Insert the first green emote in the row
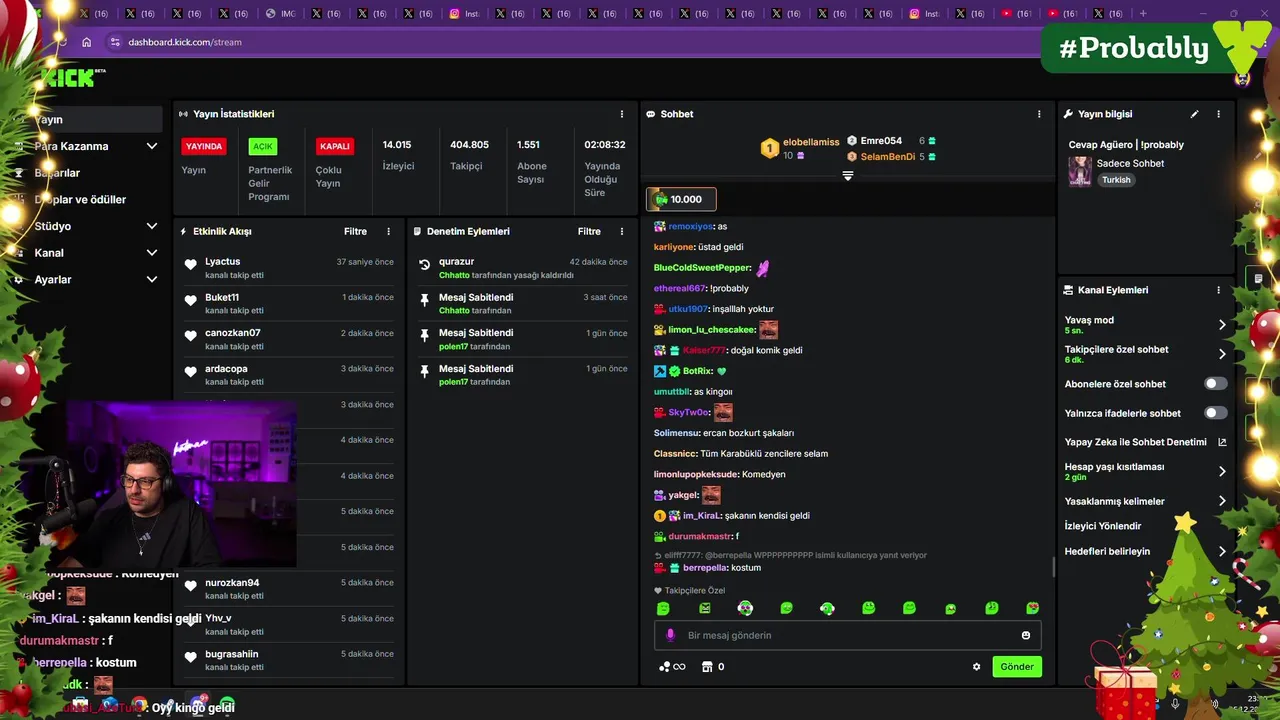Screen dimensions: 1280x720 (x=663, y=608)
